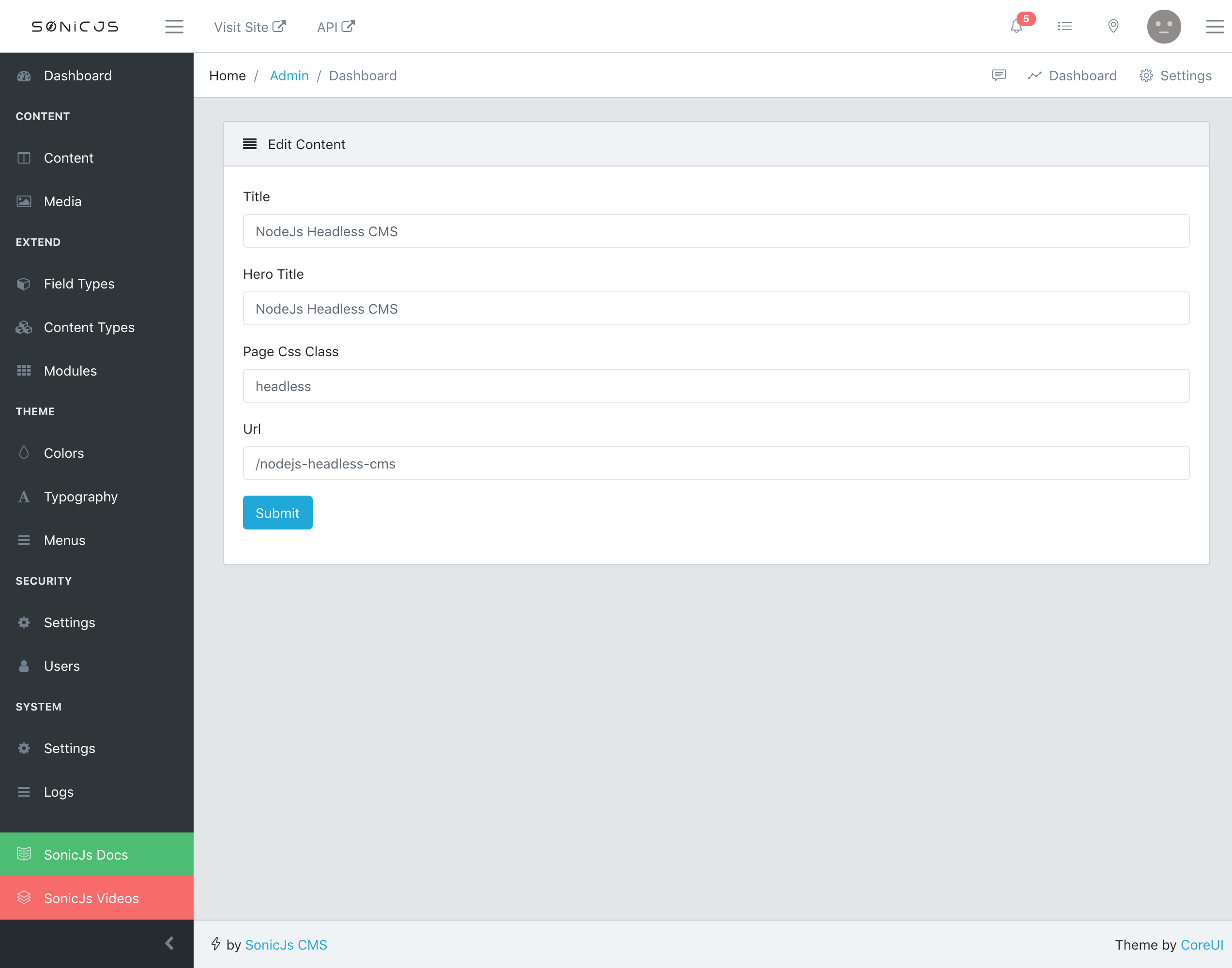Open Modules in sidebar
Image resolution: width=1232 pixels, height=968 pixels.
point(97,371)
